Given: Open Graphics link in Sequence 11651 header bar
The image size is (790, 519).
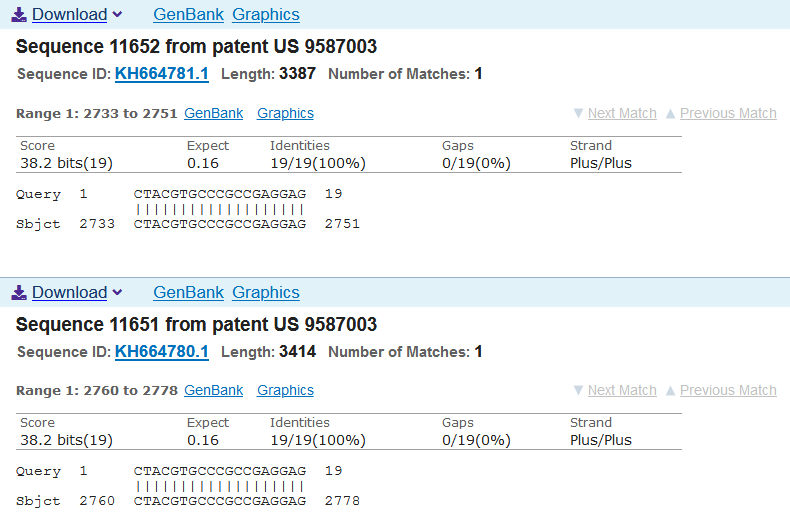Looking at the screenshot, I should 265,293.
